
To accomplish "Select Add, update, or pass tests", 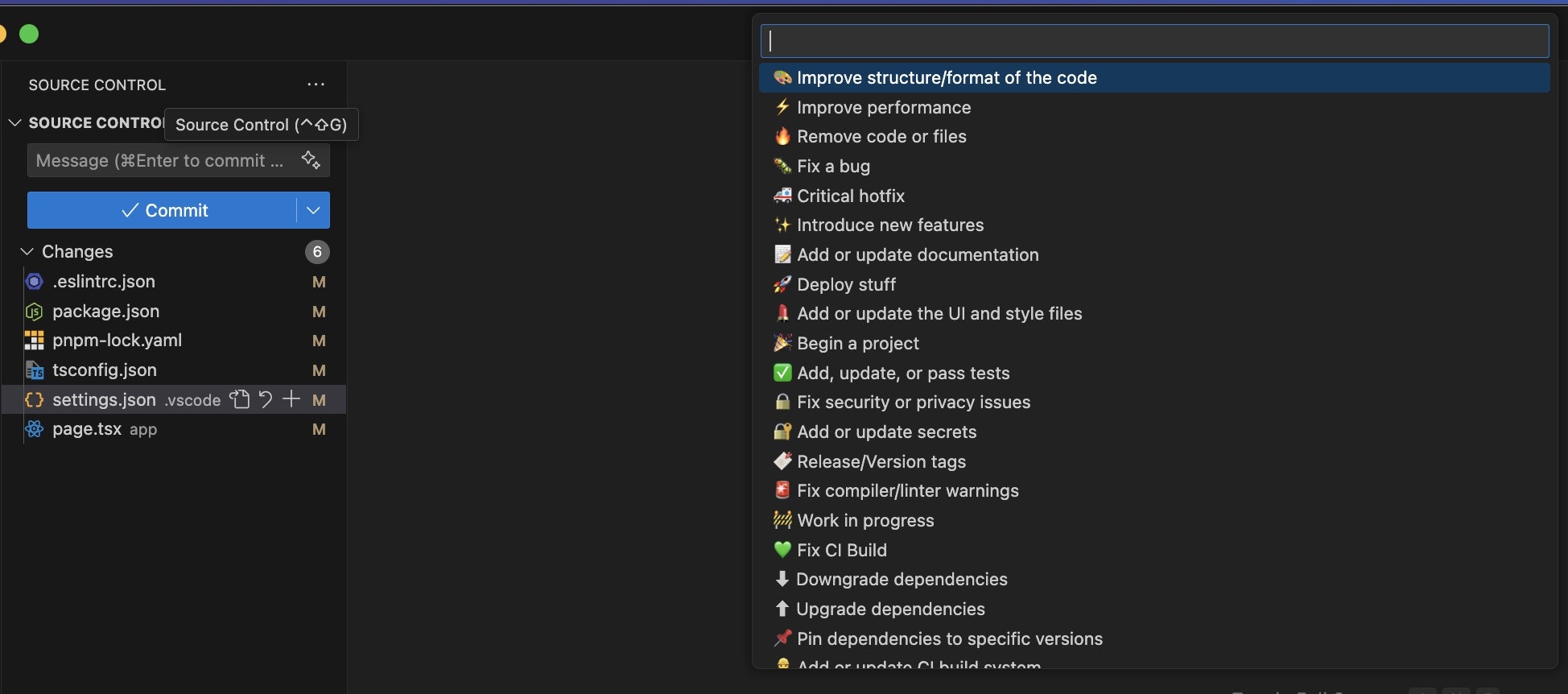I will [x=1154, y=373].
